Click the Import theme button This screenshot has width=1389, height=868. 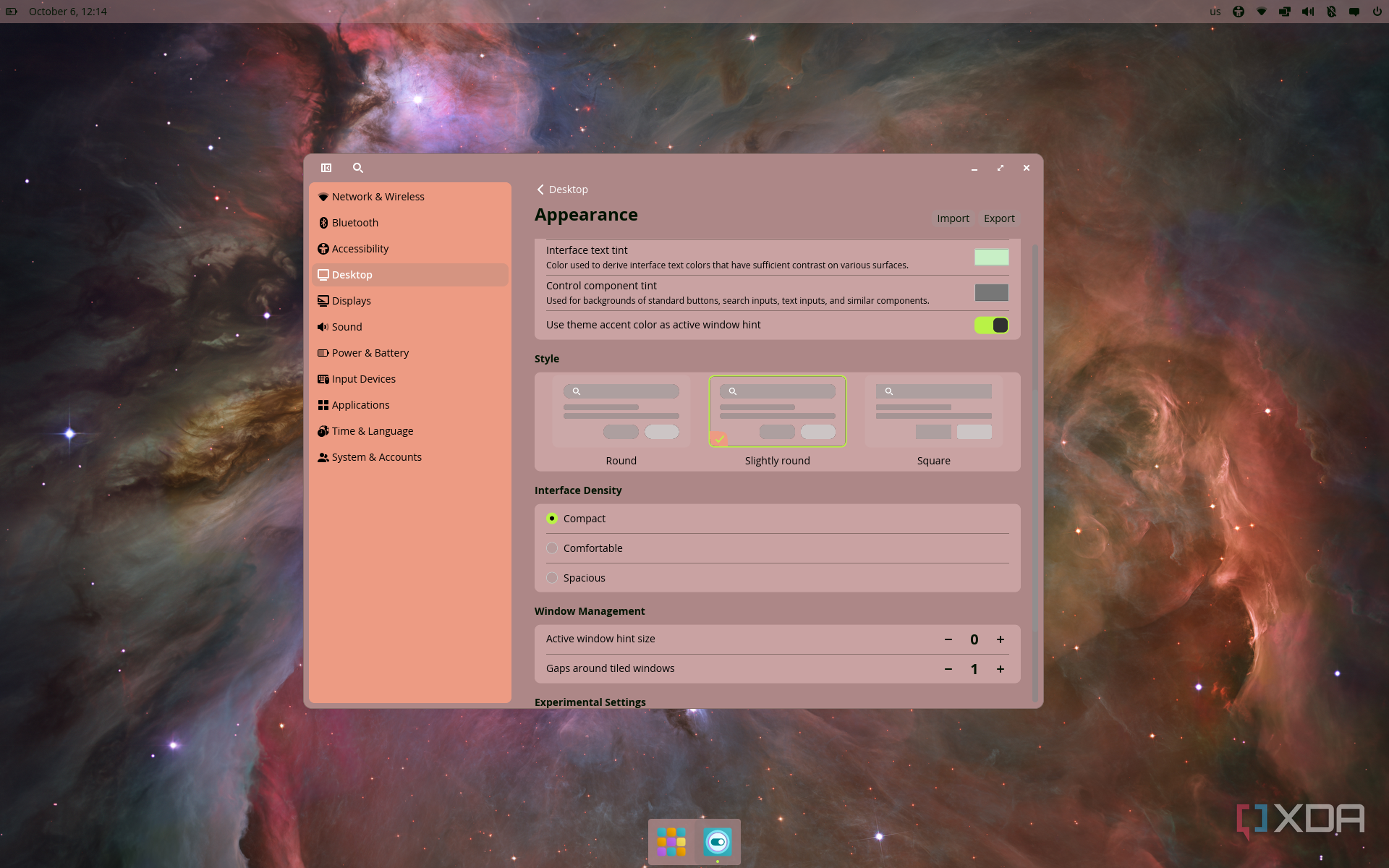[953, 218]
